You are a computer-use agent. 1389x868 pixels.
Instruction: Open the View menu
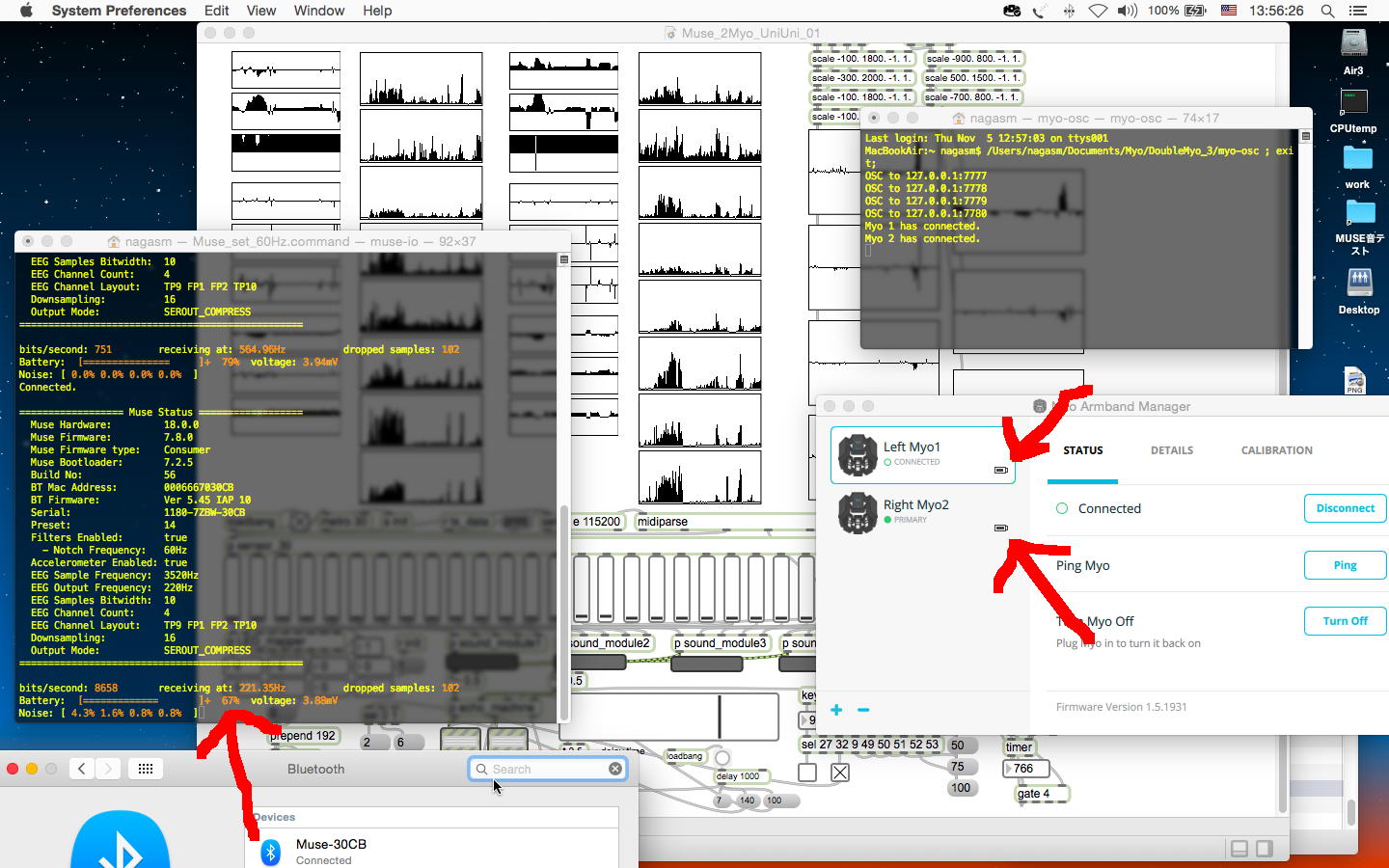click(x=260, y=11)
